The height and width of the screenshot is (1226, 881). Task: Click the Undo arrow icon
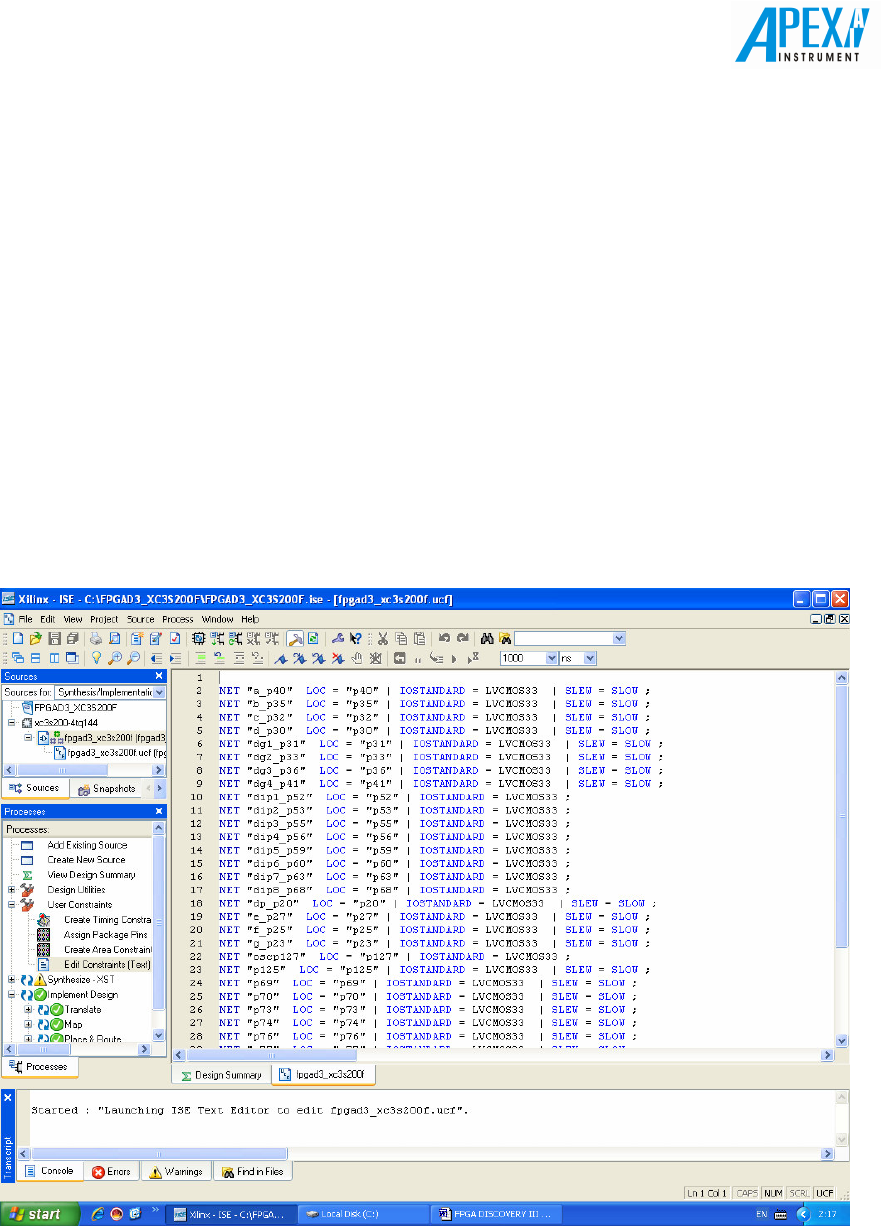tap(444, 638)
